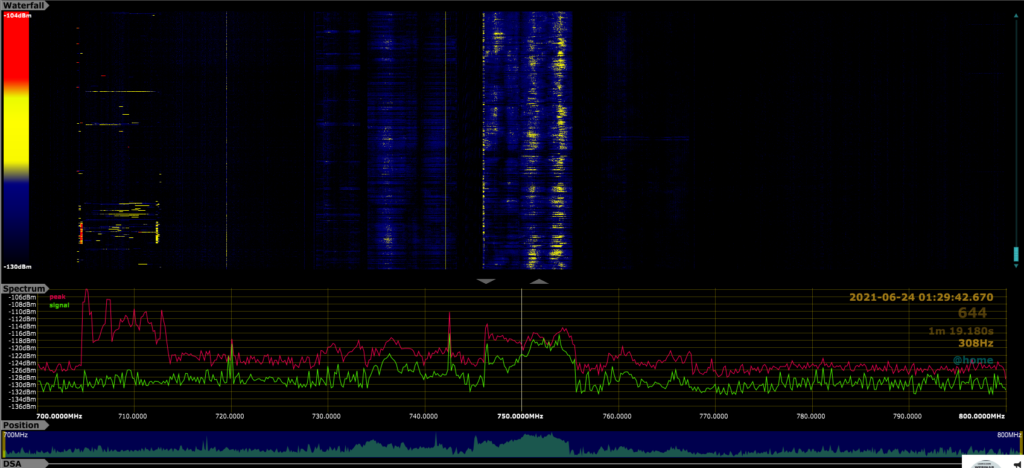
Task: Click the timestamp 2021-06-24 01:29:42.670
Action: tap(921, 298)
